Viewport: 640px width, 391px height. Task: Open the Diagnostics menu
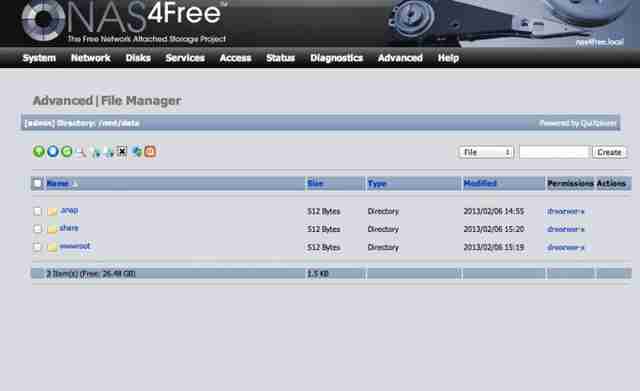pyautogui.click(x=336, y=58)
